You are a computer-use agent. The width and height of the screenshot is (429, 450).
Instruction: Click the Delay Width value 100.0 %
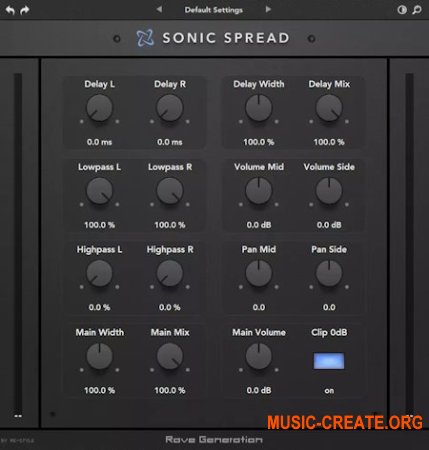click(x=259, y=142)
